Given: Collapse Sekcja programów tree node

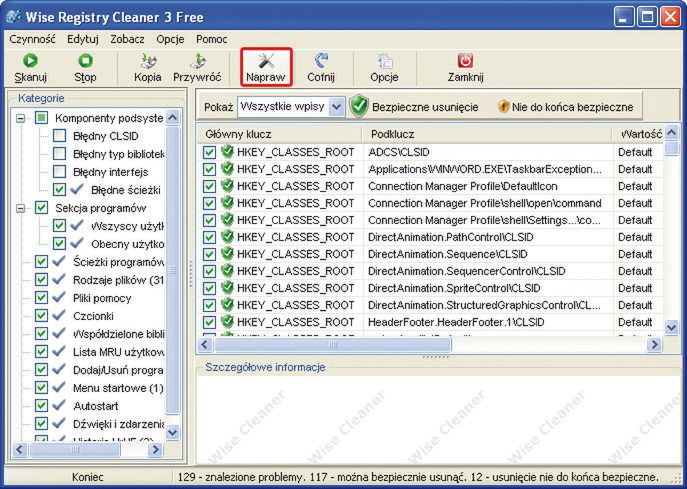Looking at the screenshot, I should (20, 208).
